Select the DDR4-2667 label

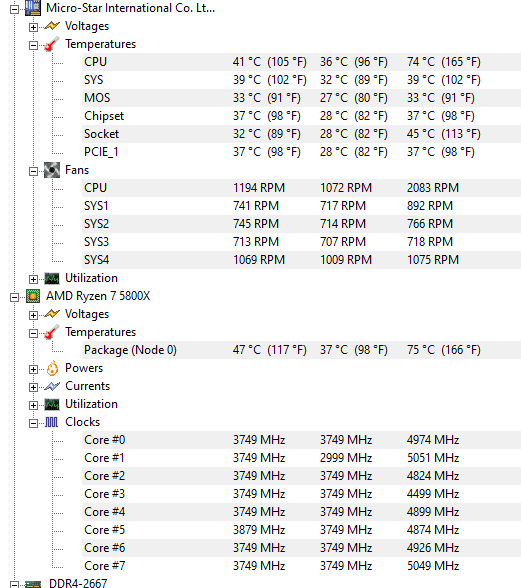coord(78,583)
